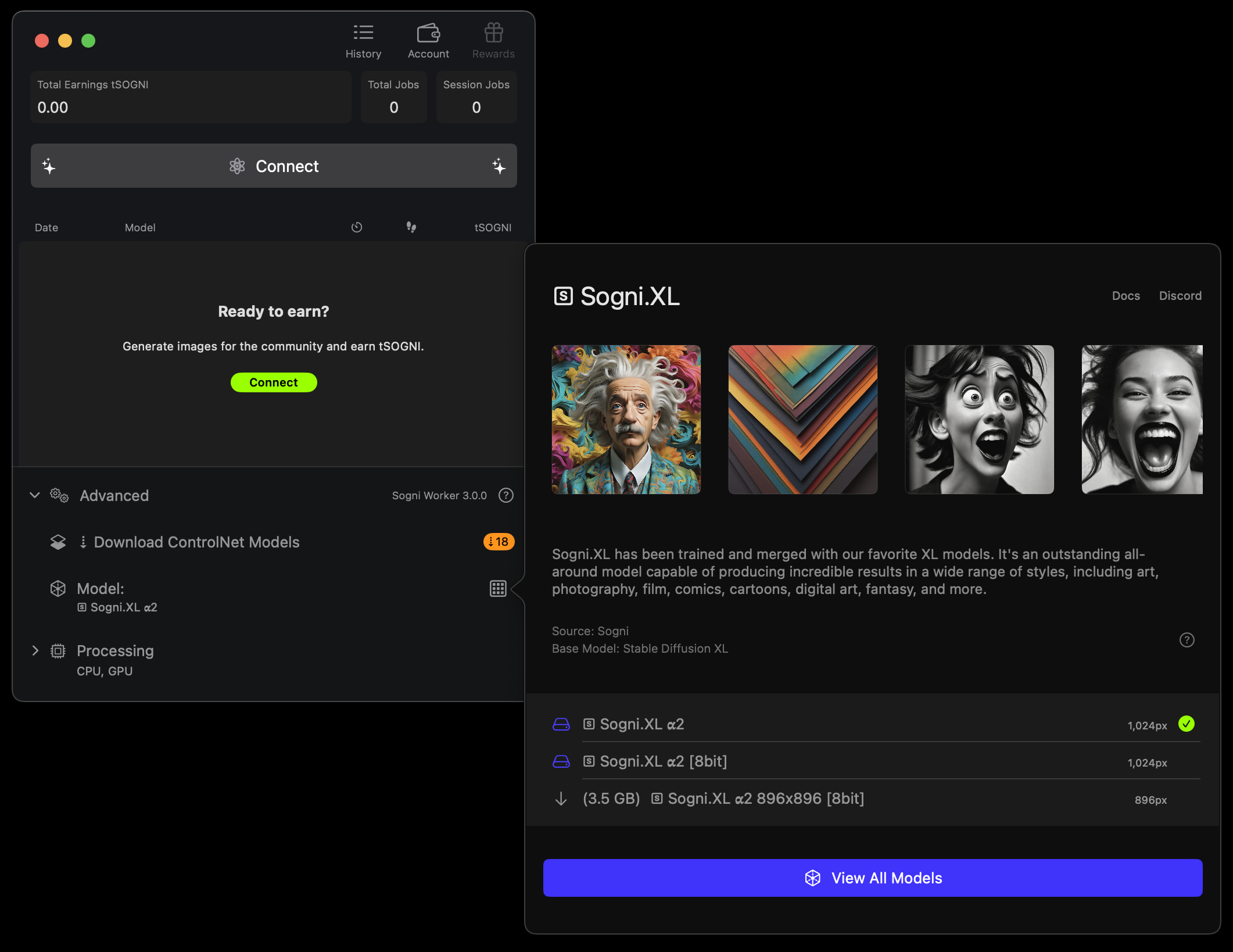The height and width of the screenshot is (952, 1233).
Task: Open the Account wallet icon
Action: (x=428, y=33)
